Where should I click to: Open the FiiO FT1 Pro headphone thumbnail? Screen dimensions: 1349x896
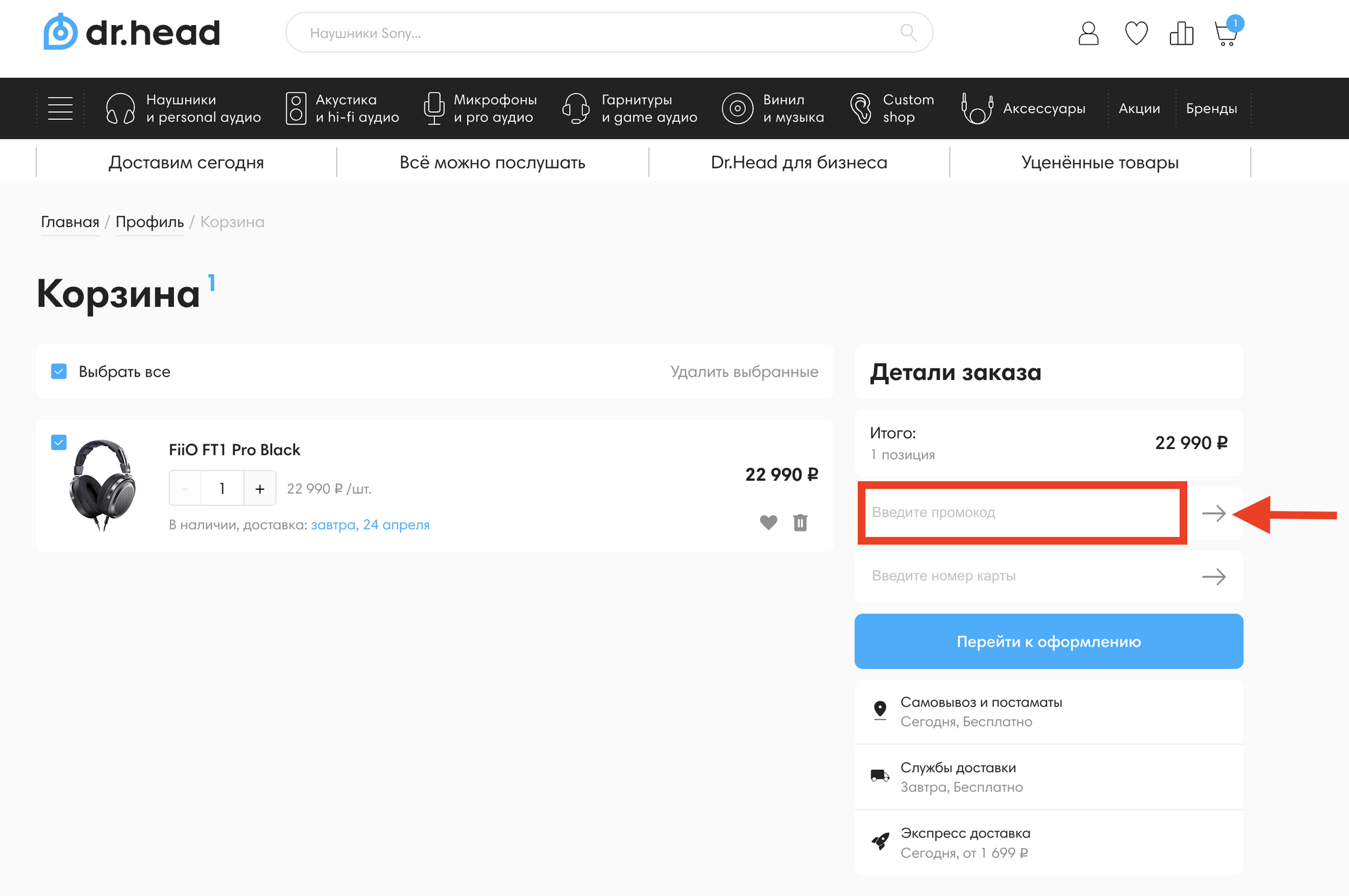[x=103, y=485]
